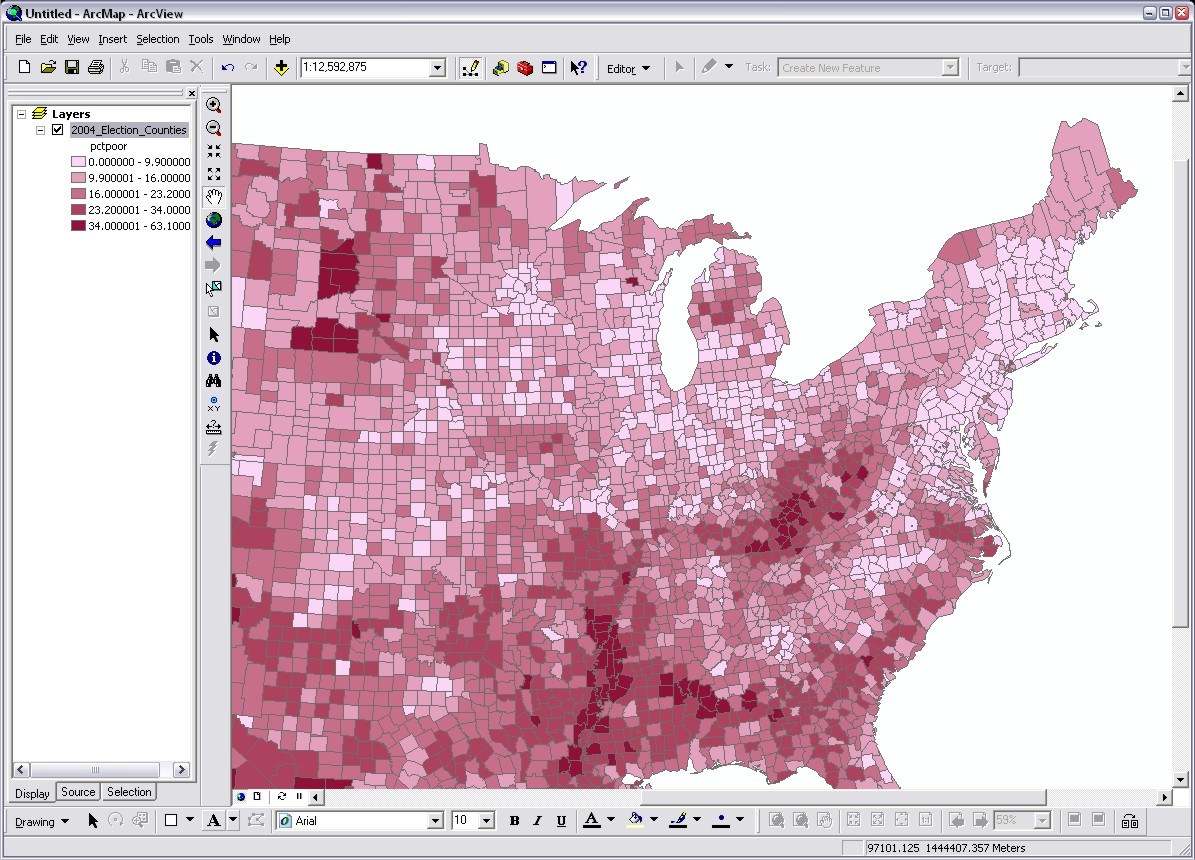Open the Editor toolbar menu

pos(628,68)
